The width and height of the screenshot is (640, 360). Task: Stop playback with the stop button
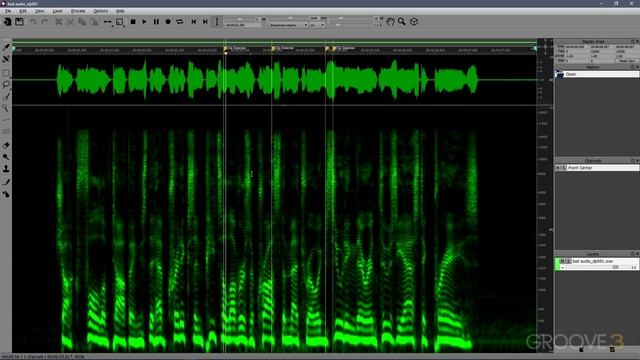tap(133, 22)
